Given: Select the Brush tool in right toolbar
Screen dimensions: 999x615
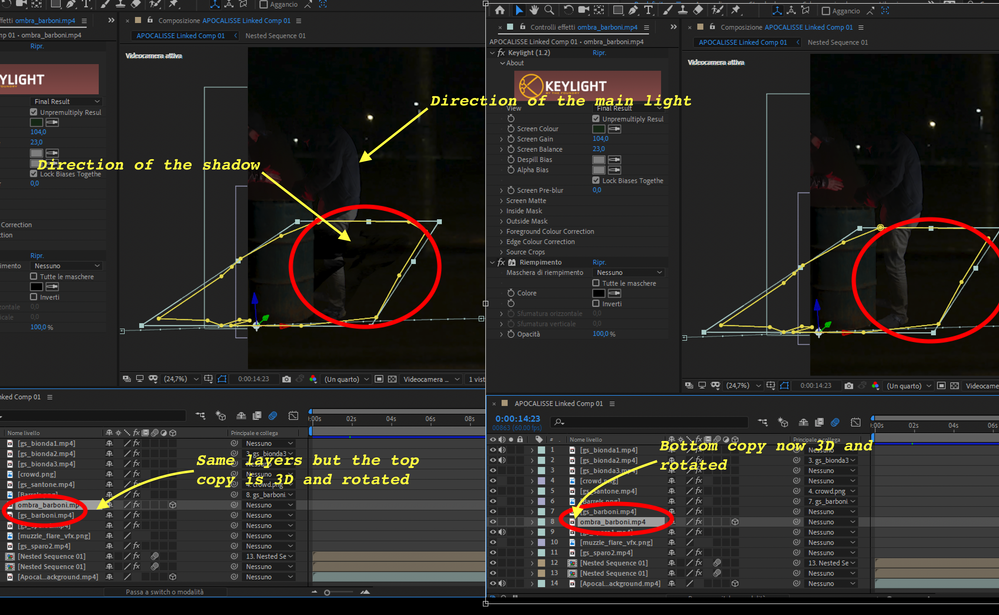Looking at the screenshot, I should pyautogui.click(x=667, y=10).
